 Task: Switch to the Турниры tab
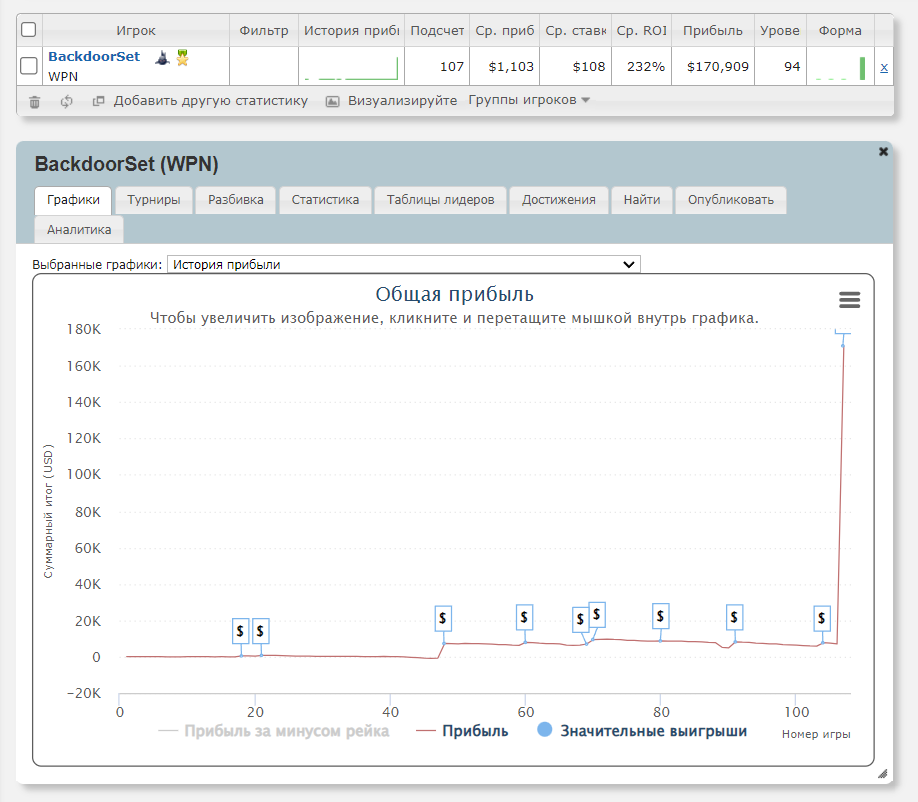point(154,200)
